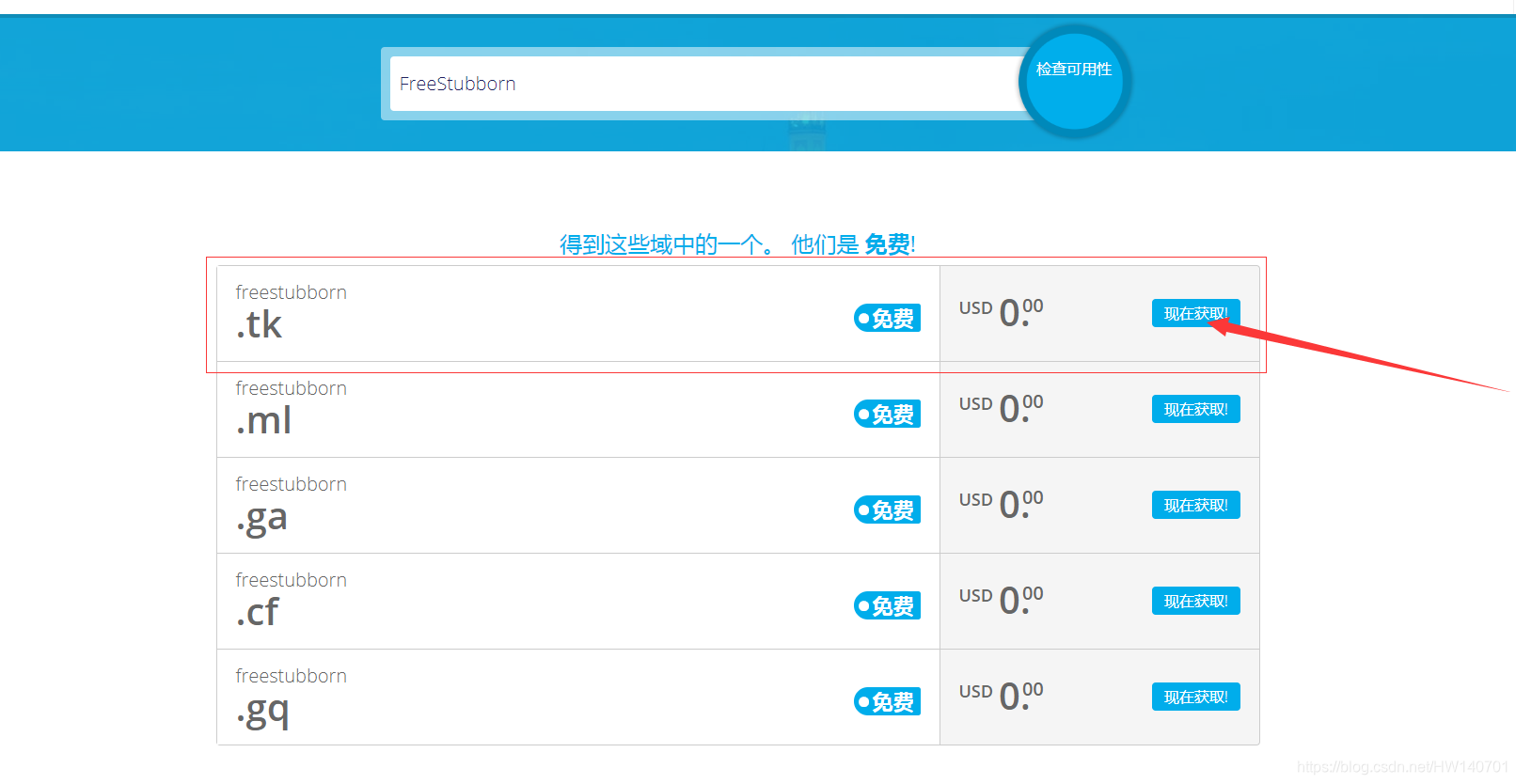
Task: Select the .ga domain extension text
Action: pyautogui.click(x=261, y=519)
